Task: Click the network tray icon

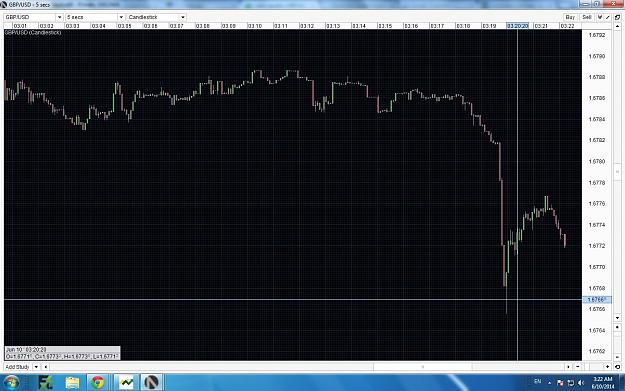Action: point(570,383)
